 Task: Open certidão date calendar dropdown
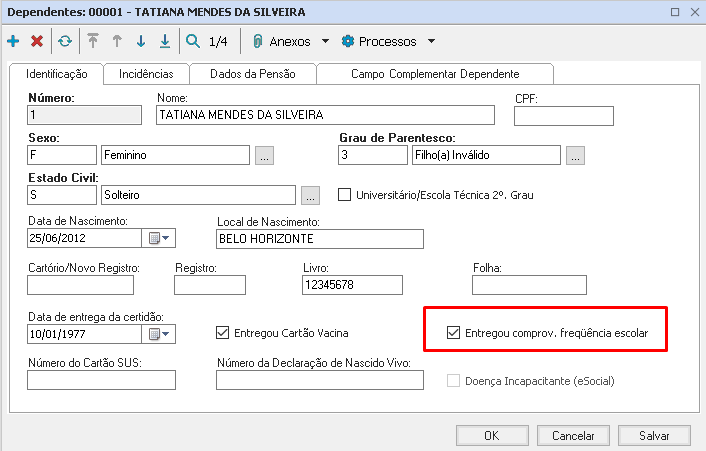[158, 334]
